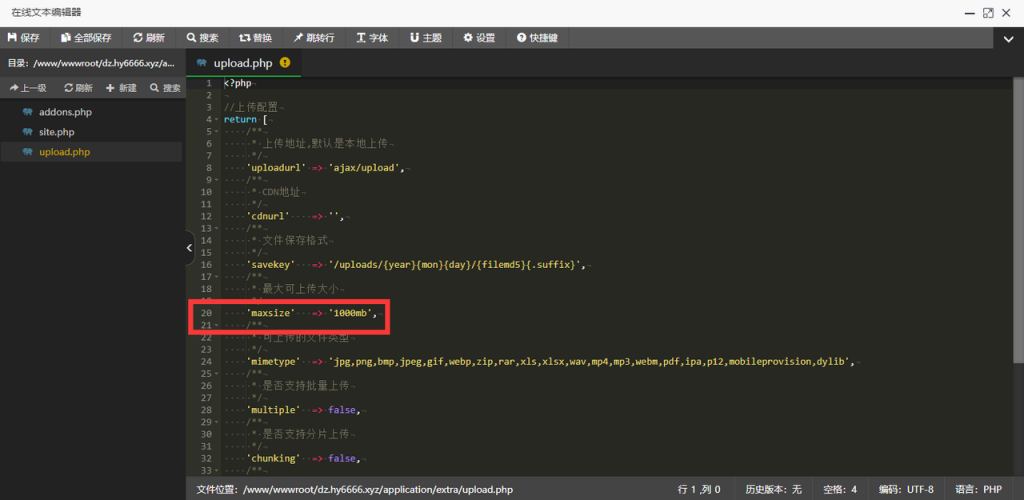
Task: Collapse the file sidebar with the arrow handle
Action: pos(190,249)
